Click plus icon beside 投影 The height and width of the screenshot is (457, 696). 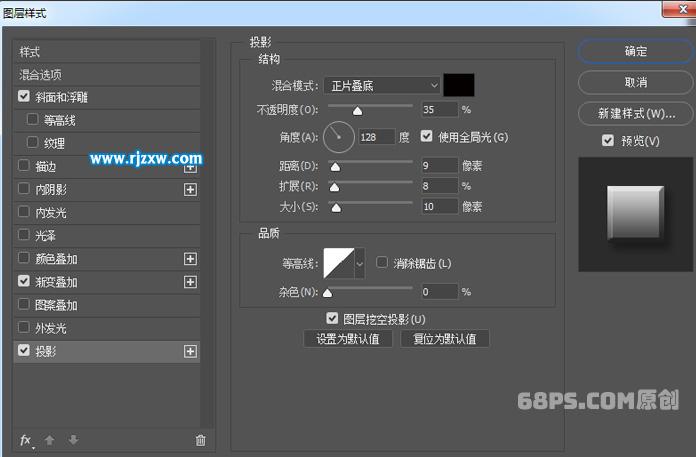click(x=190, y=351)
